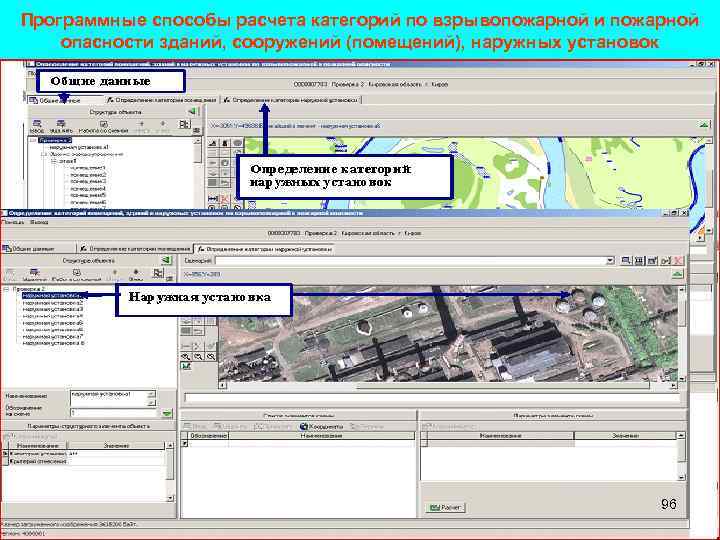720x540 pixels.
Task: Click the zoom-in magnifier map tool
Action: (x=186, y=356)
